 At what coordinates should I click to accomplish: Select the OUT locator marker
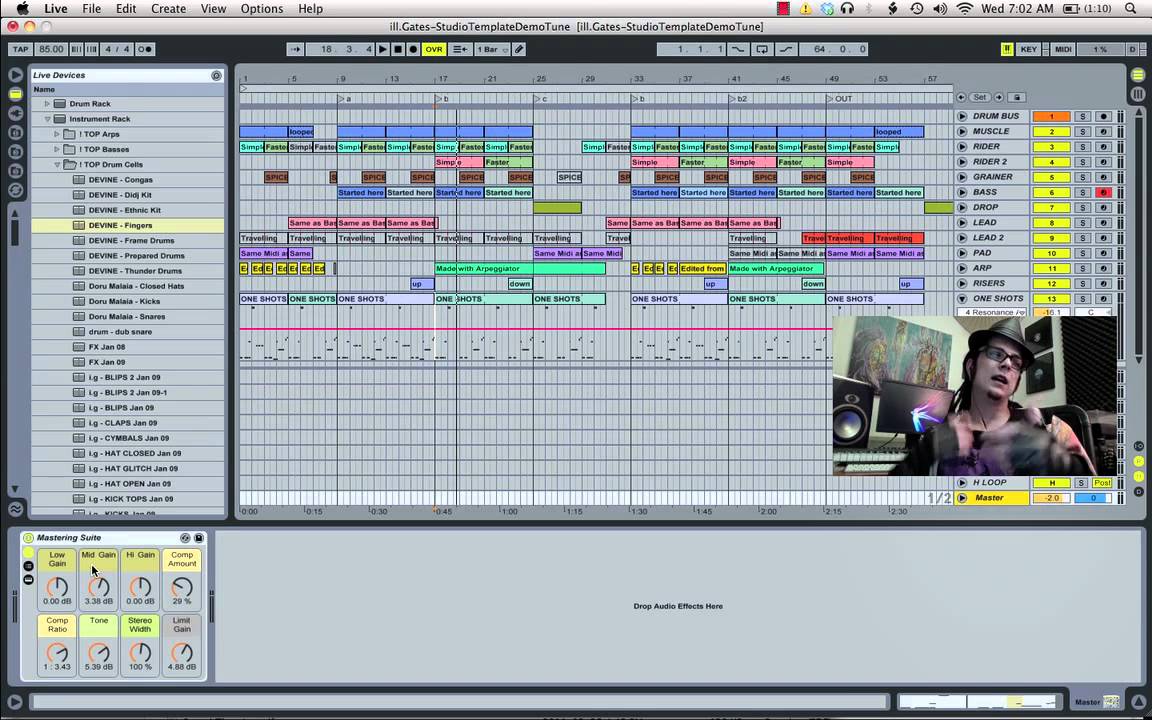pos(840,98)
